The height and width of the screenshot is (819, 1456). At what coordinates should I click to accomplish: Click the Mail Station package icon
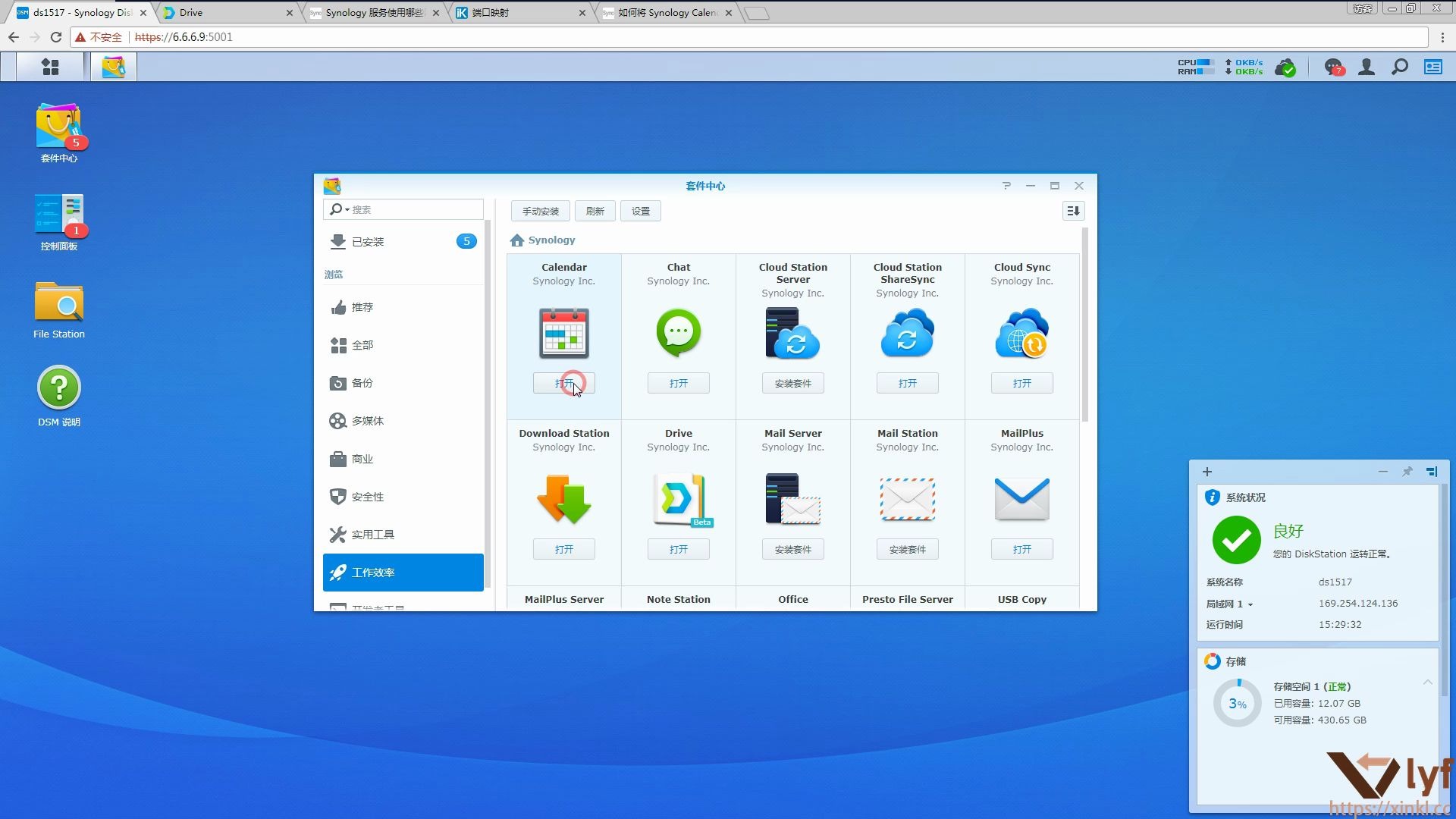click(x=908, y=499)
